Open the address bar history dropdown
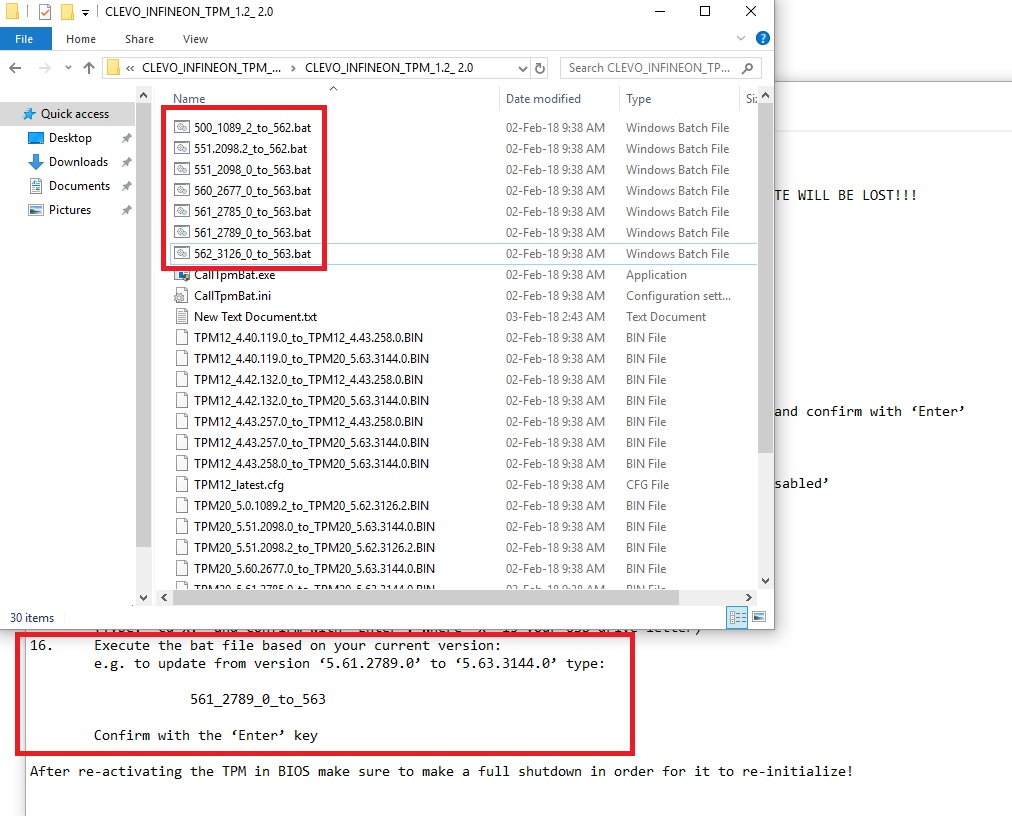The image size is (1012, 816). (523, 68)
